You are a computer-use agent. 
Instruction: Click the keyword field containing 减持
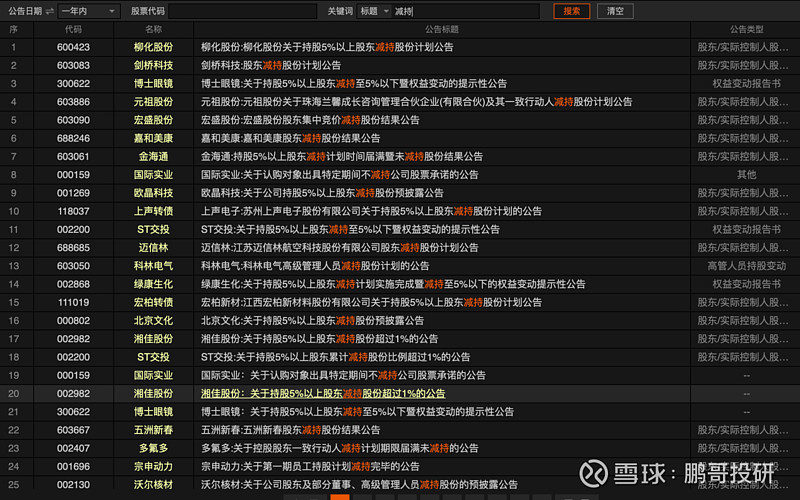466,11
